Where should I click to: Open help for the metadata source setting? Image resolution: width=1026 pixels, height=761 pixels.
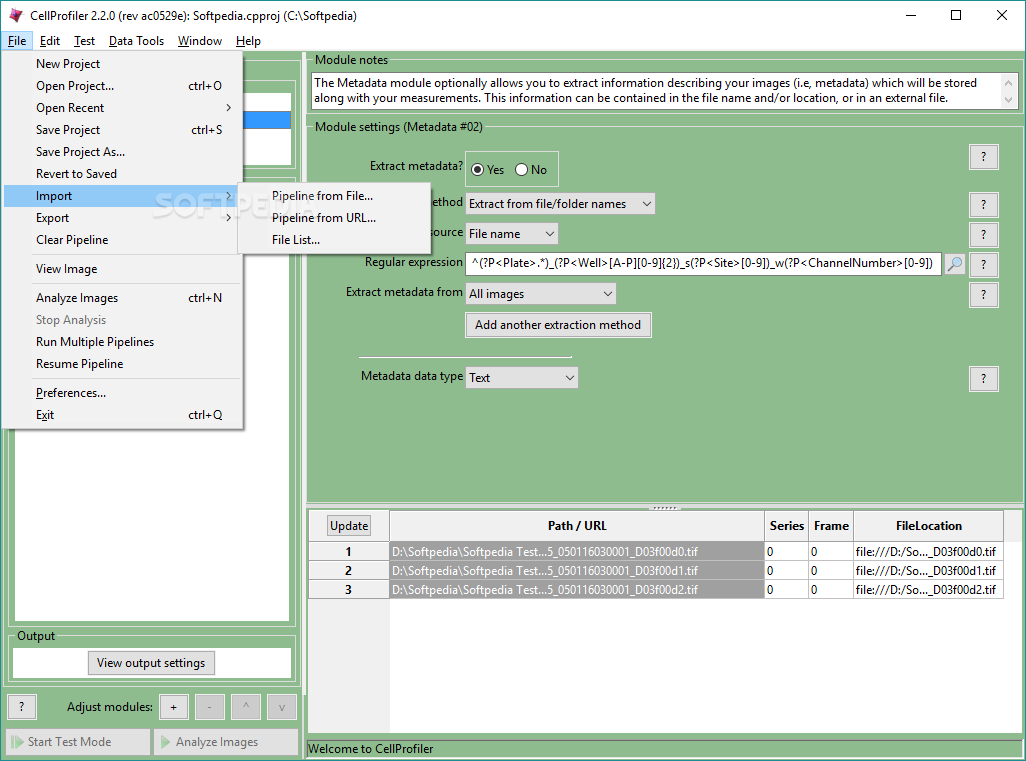[983, 234]
